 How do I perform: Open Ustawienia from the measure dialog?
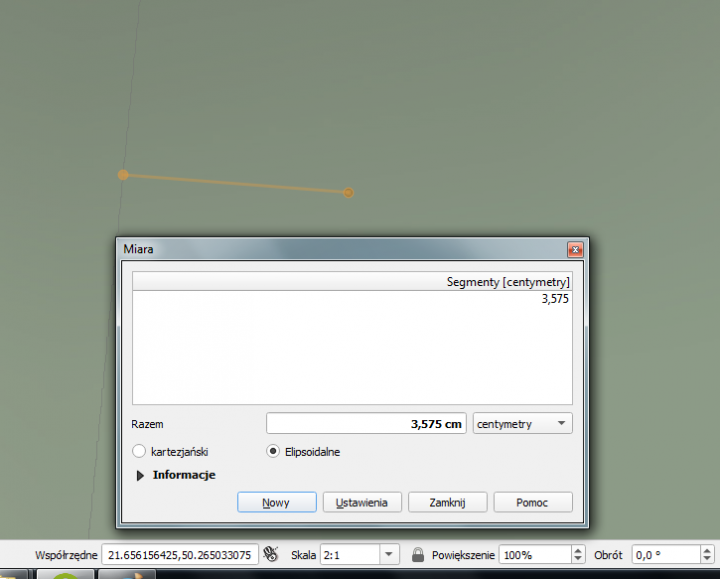click(x=362, y=502)
